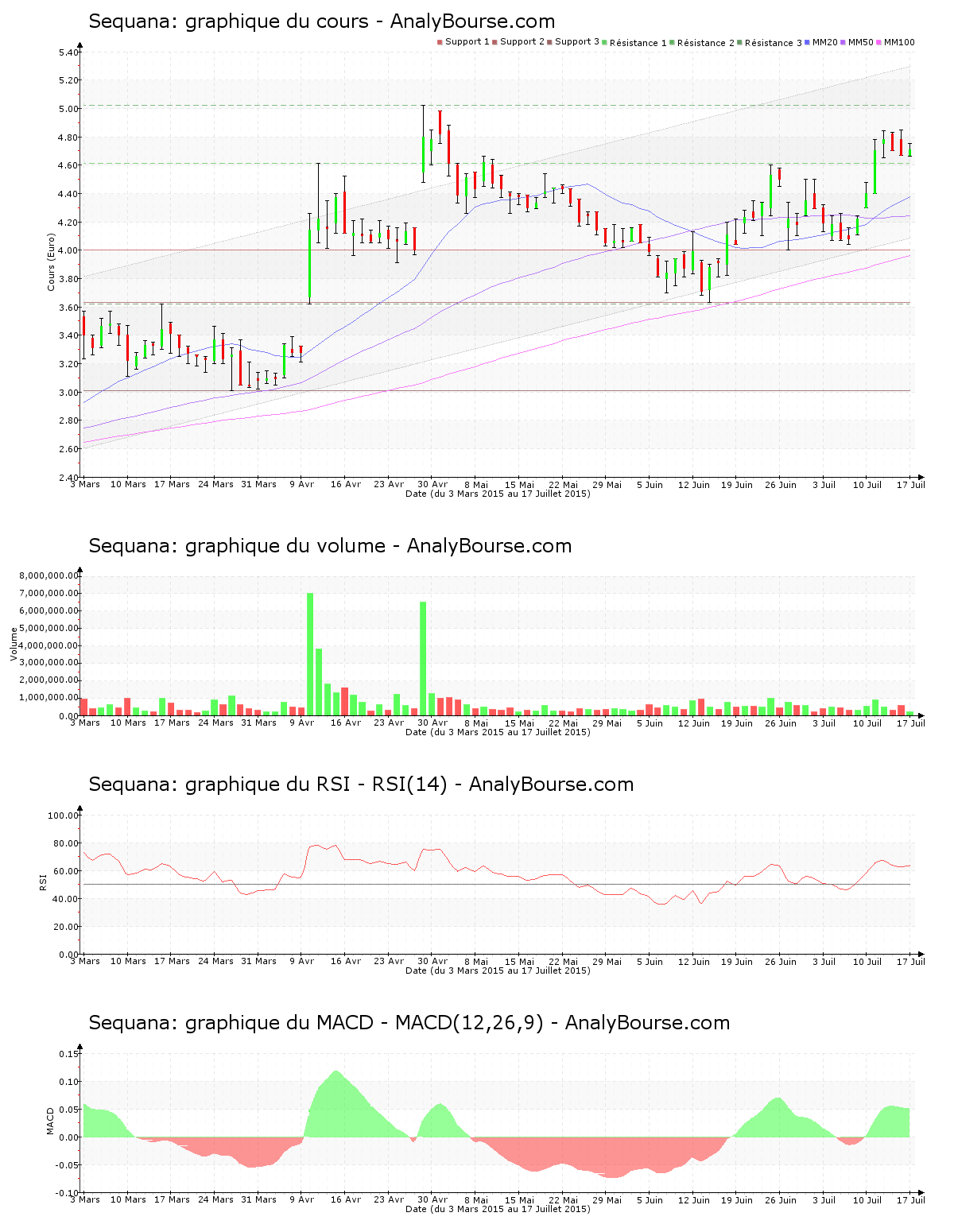954x1232 pixels.
Task: Click the 7,000,000.00 volume axis value
Action: click(x=49, y=593)
